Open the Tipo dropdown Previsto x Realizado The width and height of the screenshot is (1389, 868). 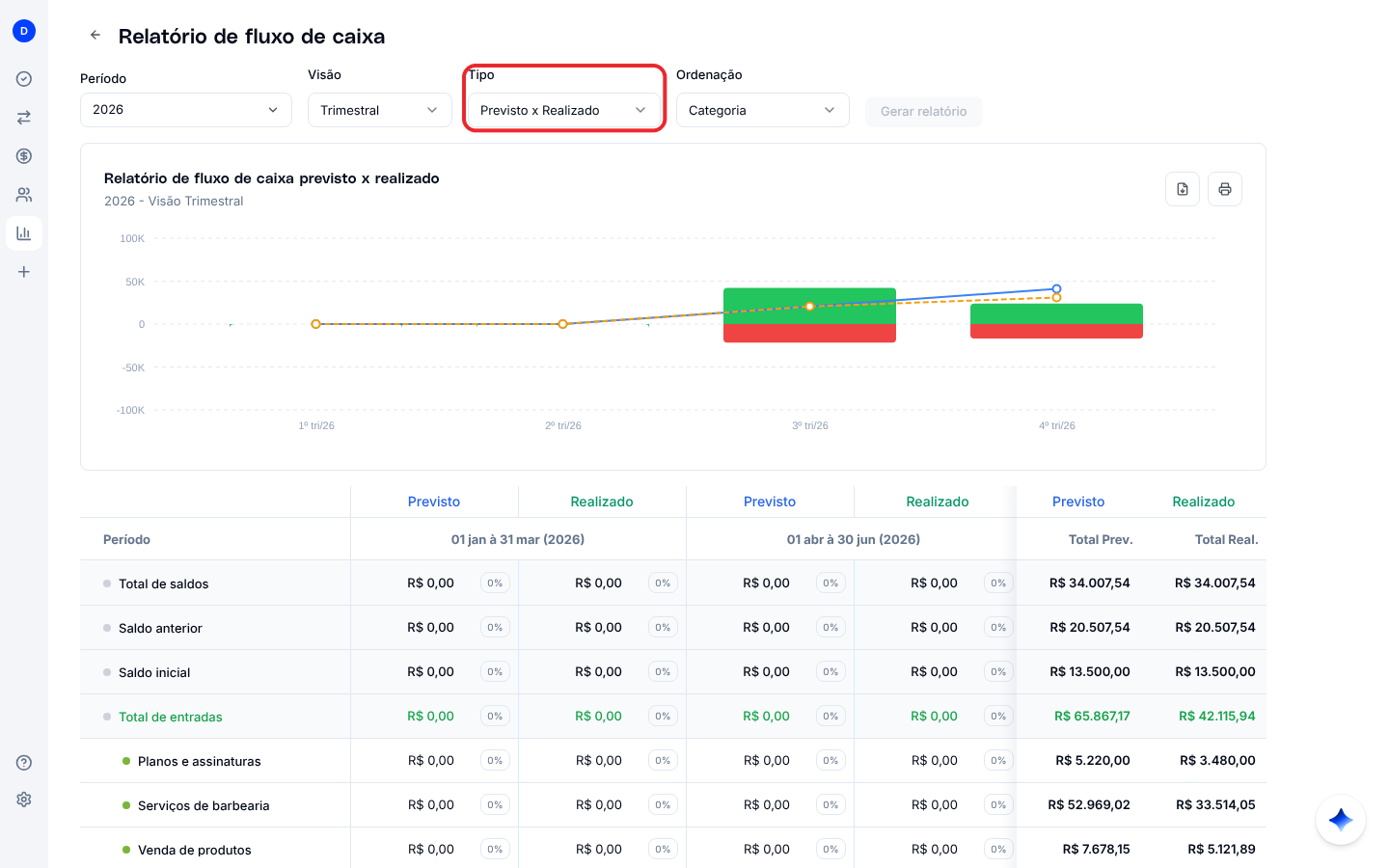click(x=564, y=110)
